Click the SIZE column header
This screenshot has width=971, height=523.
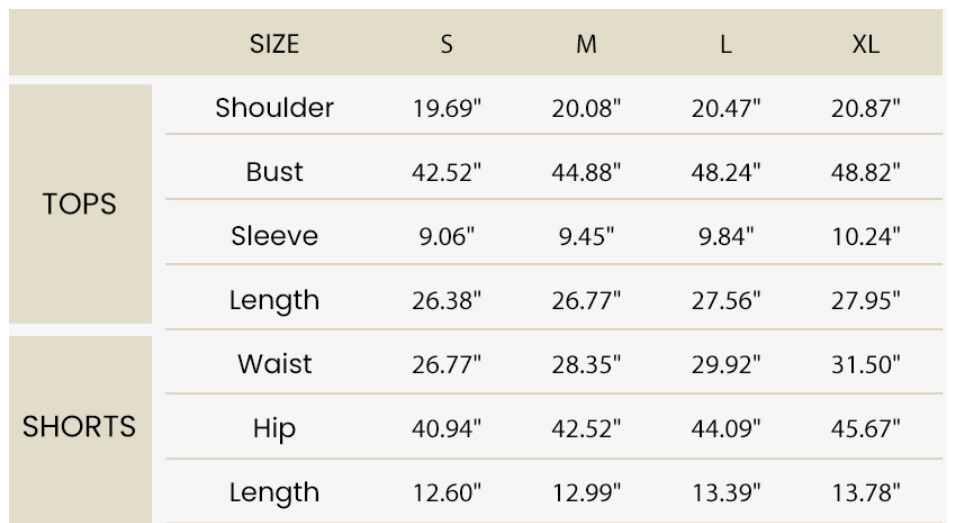click(x=274, y=44)
